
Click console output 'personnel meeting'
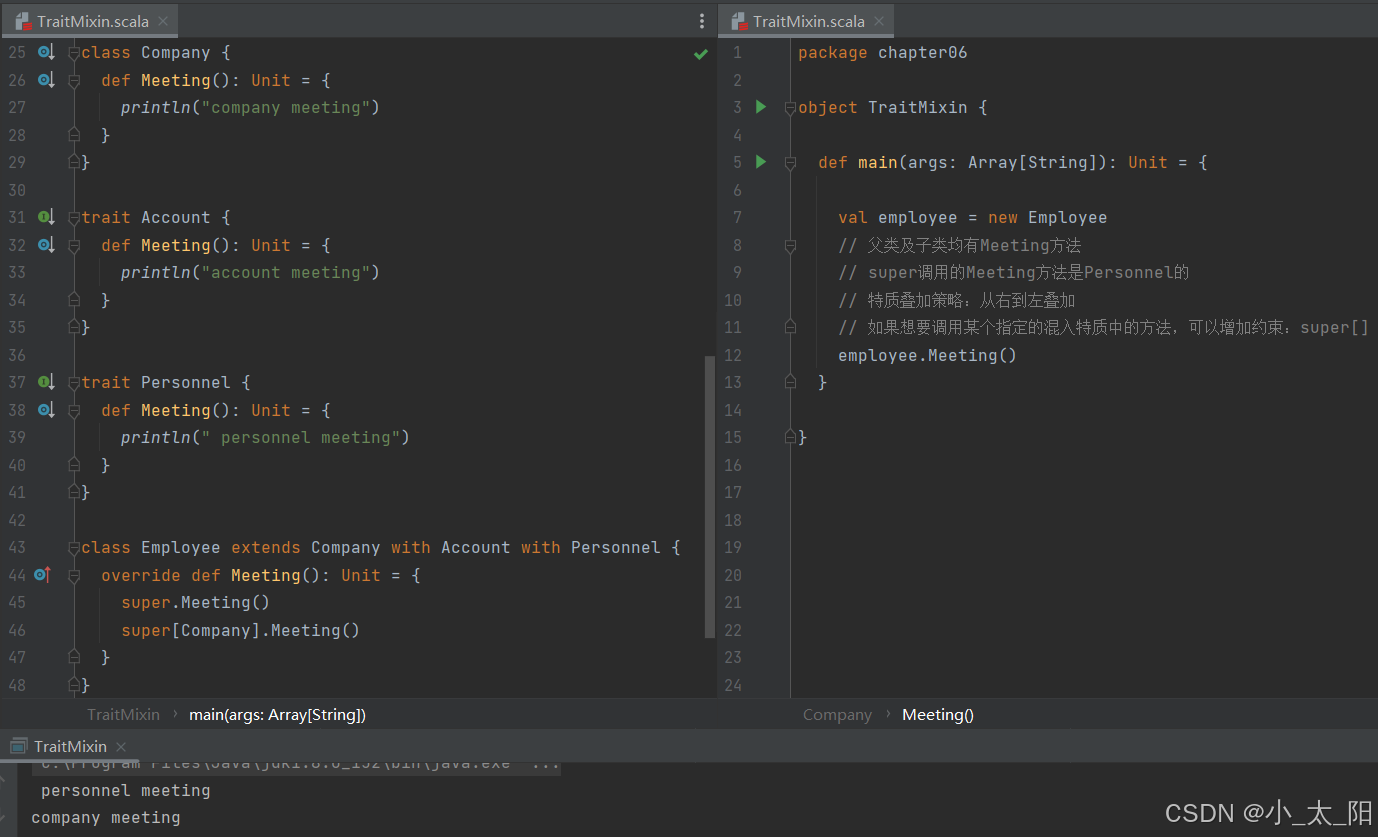click(x=125, y=790)
